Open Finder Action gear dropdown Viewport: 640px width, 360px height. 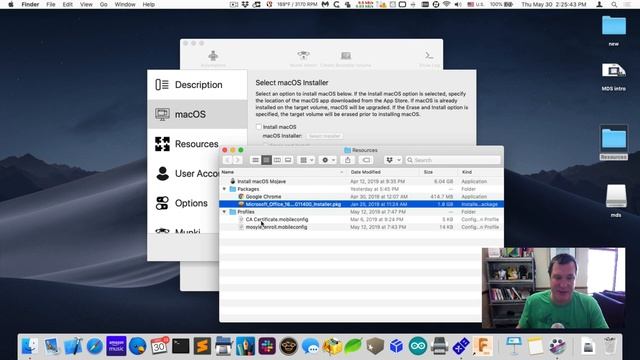point(328,160)
